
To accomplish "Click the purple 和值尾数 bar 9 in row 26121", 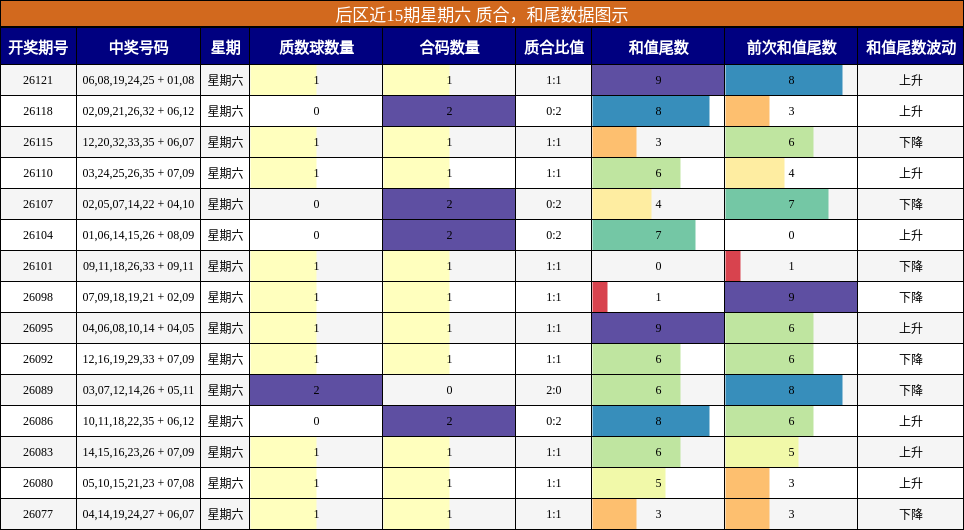I will pyautogui.click(x=658, y=80).
